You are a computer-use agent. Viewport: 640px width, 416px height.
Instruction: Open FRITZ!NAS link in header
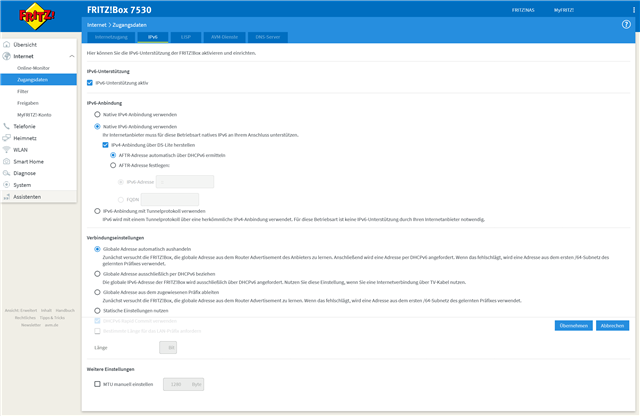523,10
